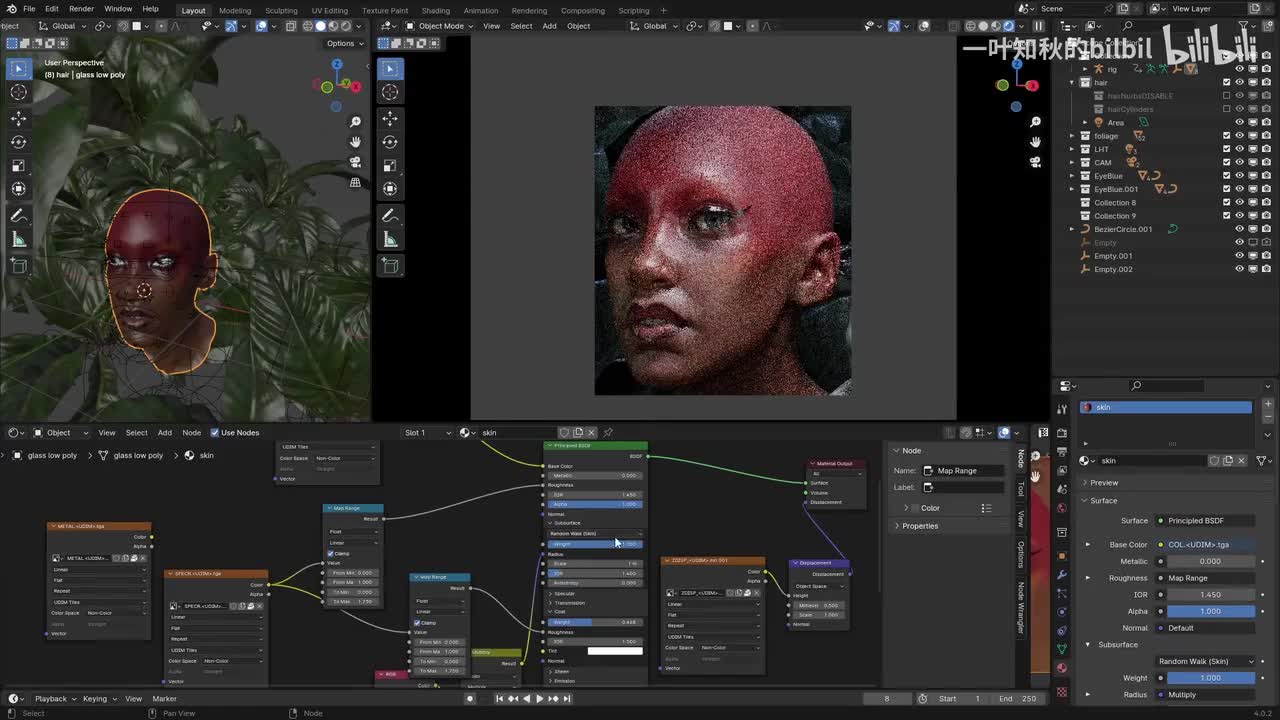The image size is (1280, 720).
Task: Hide the foliage collection in viewport
Action: click(x=1239, y=136)
